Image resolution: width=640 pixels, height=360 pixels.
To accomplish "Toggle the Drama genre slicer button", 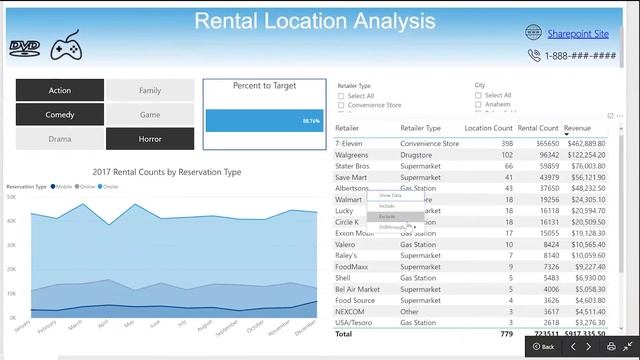I will (x=60, y=139).
